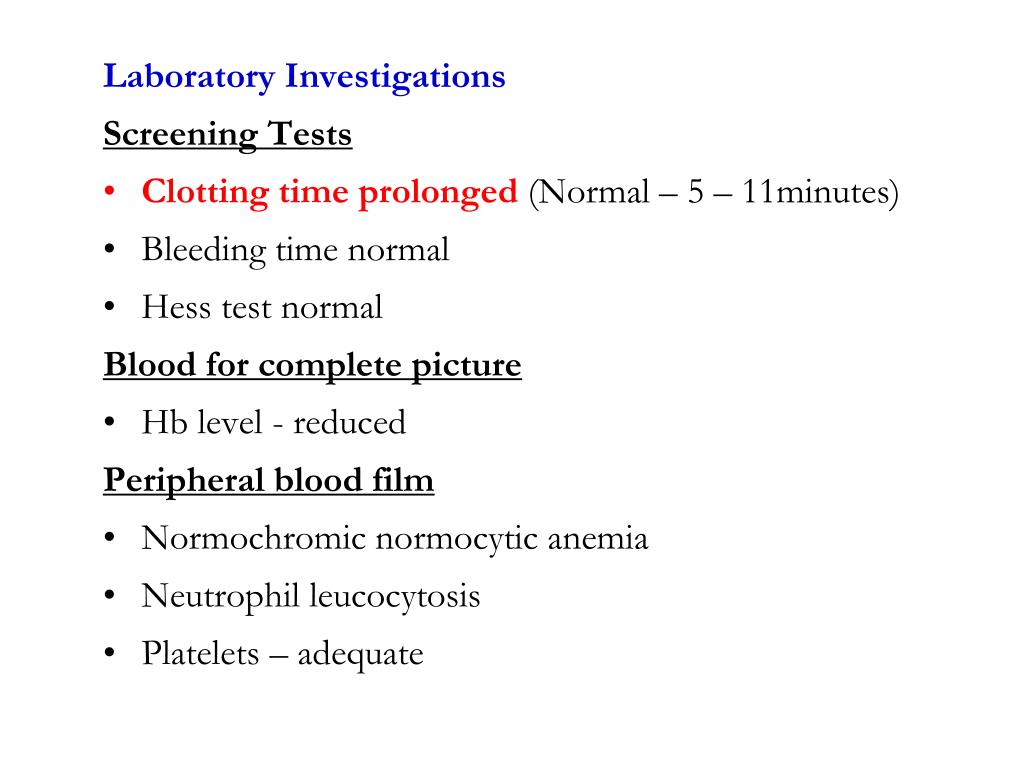Screen dimensions: 1024x768
Task: Select the Blood for complete picture heading
Action: [x=312, y=366]
